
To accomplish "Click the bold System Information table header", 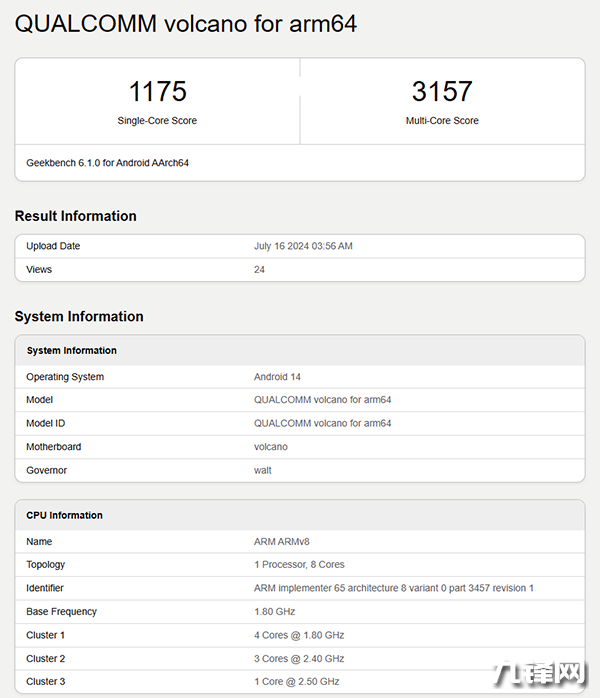I will (x=72, y=351).
